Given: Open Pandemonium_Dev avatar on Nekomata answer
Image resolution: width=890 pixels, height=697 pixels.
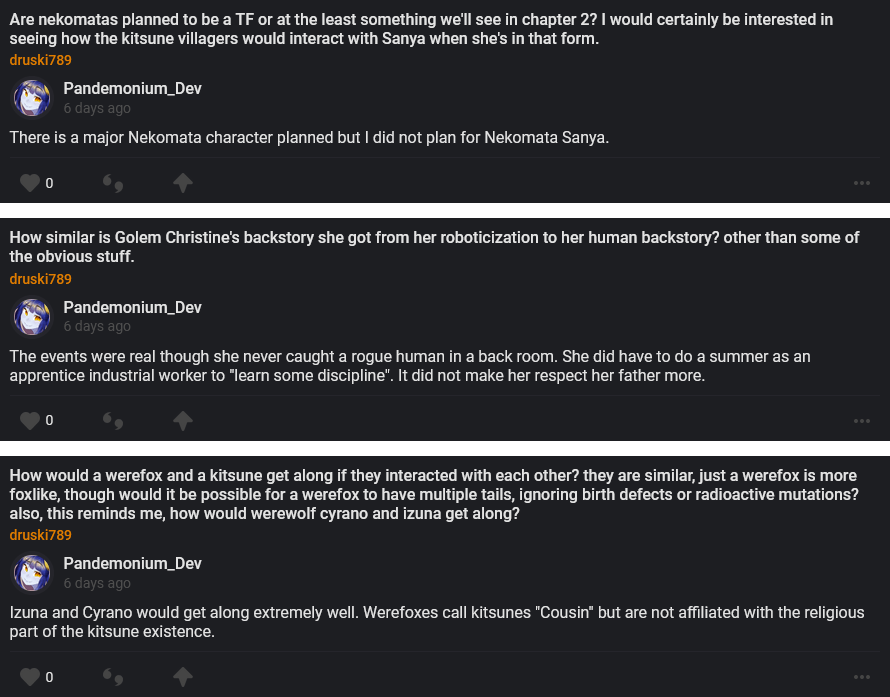Looking at the screenshot, I should 31,98.
